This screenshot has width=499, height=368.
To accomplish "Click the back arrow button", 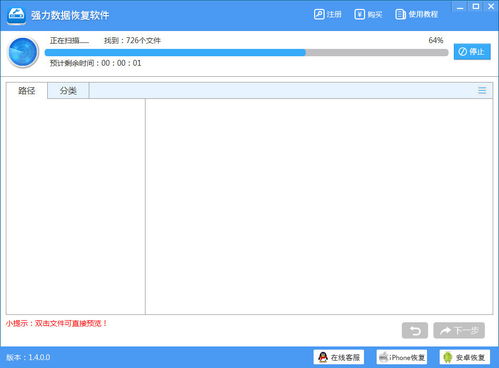I will (415, 331).
